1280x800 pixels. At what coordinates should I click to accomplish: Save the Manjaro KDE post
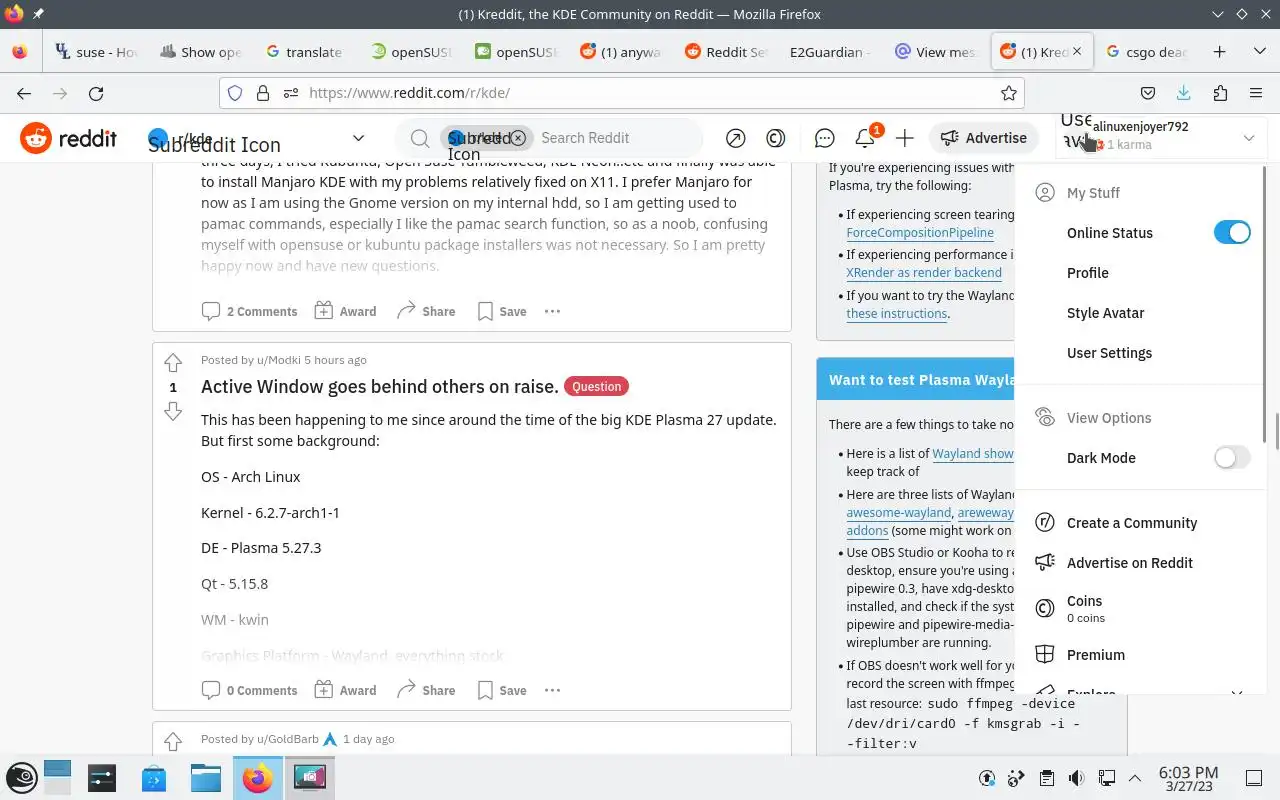pos(502,311)
